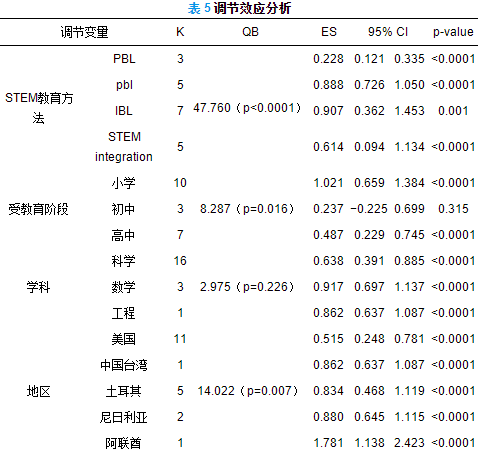Viewport: 478px width, 451px height.
Task: Select upper CI value 2.423 for 阿联酋
Action: (409, 443)
